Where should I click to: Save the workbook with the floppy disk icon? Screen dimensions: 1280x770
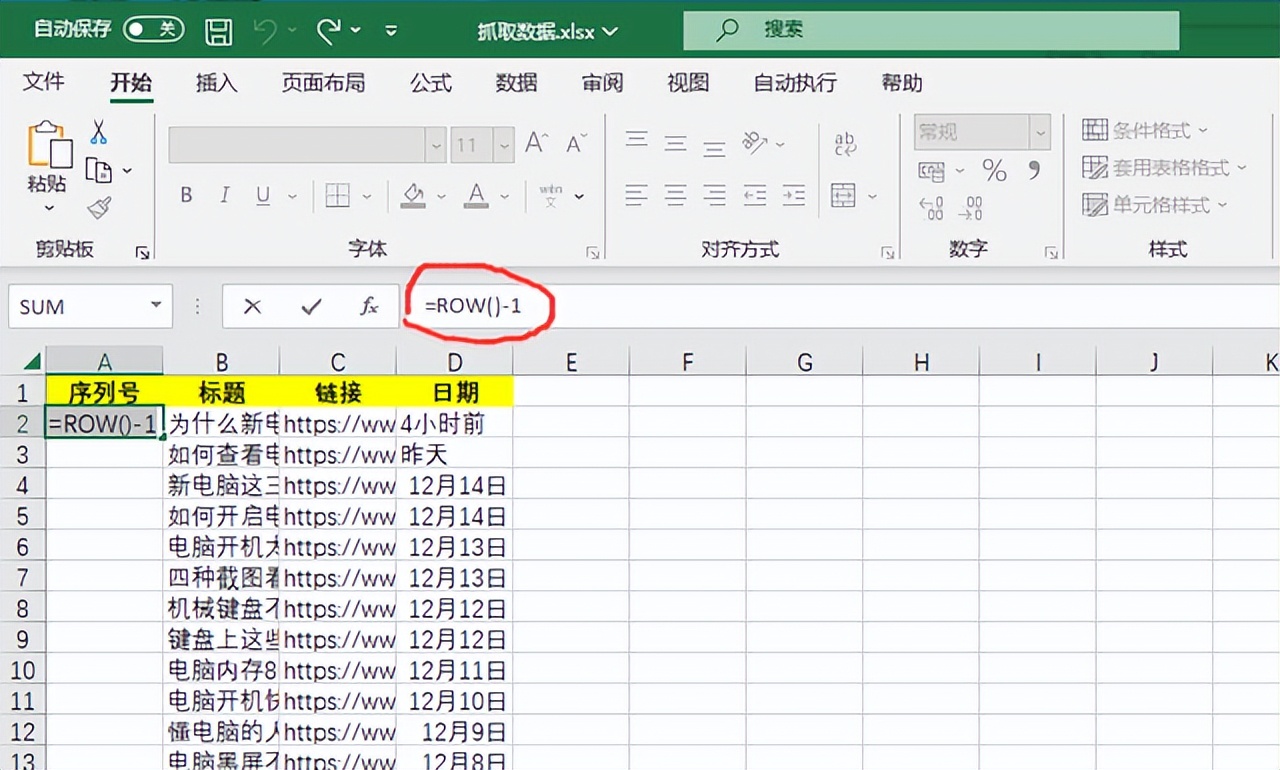coord(219,31)
